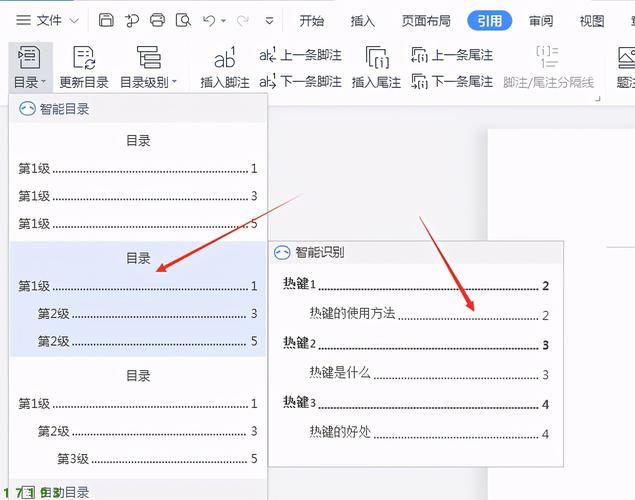Switch to the 开始 tab
Screen dimensions: 635x500
pyautogui.click(x=311, y=21)
